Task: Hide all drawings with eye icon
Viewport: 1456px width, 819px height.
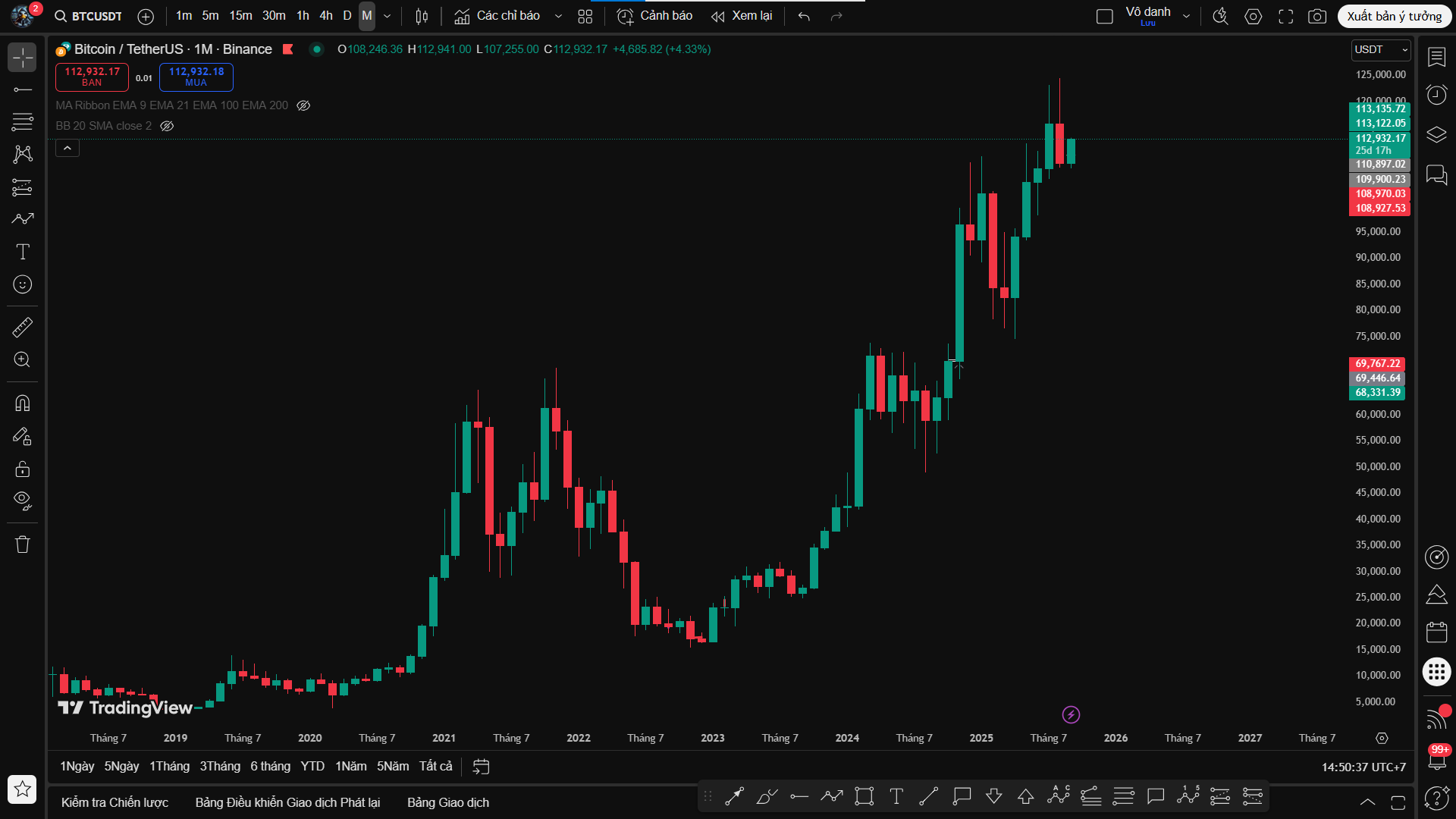Action: (23, 500)
